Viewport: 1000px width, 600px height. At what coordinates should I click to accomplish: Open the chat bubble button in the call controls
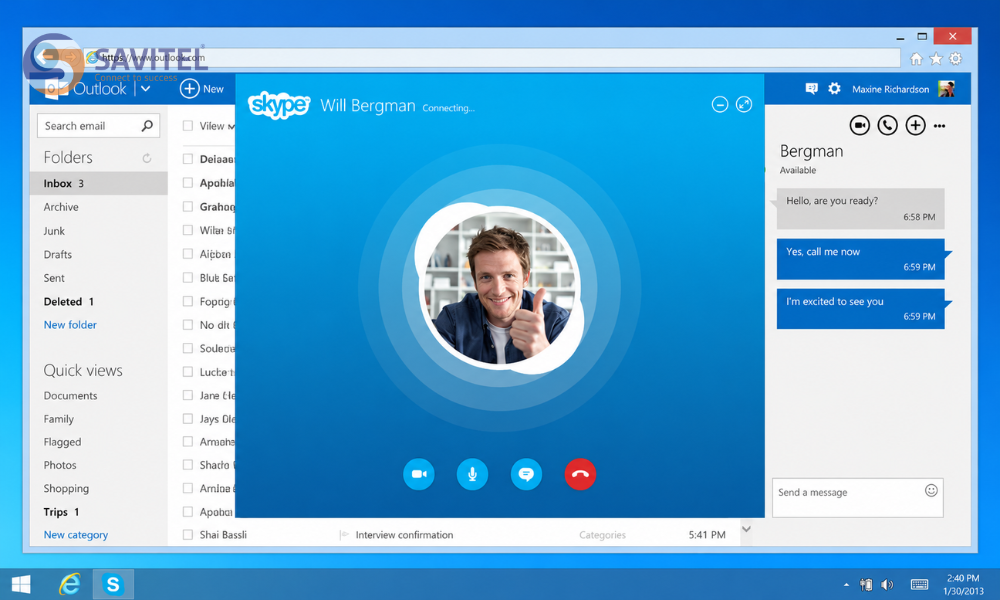tap(526, 474)
